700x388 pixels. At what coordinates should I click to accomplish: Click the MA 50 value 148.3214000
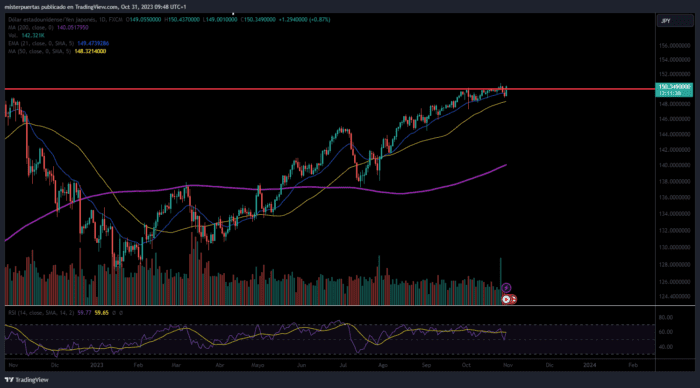(90, 51)
